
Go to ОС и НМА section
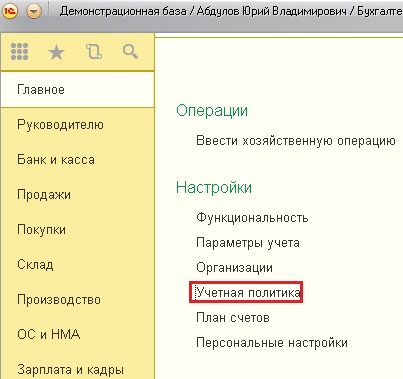click(x=77, y=334)
